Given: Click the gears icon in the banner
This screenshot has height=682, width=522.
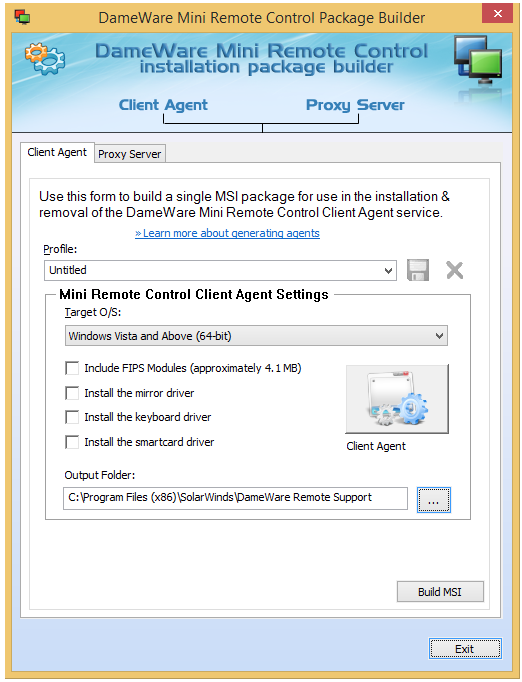Looking at the screenshot, I should [x=44, y=58].
